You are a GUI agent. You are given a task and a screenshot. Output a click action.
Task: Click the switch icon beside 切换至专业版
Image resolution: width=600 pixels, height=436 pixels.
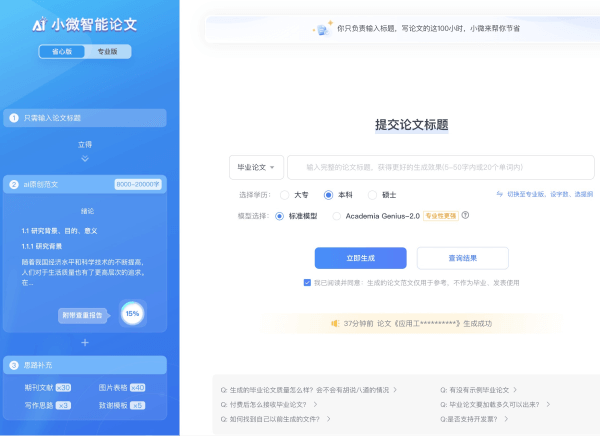point(500,194)
